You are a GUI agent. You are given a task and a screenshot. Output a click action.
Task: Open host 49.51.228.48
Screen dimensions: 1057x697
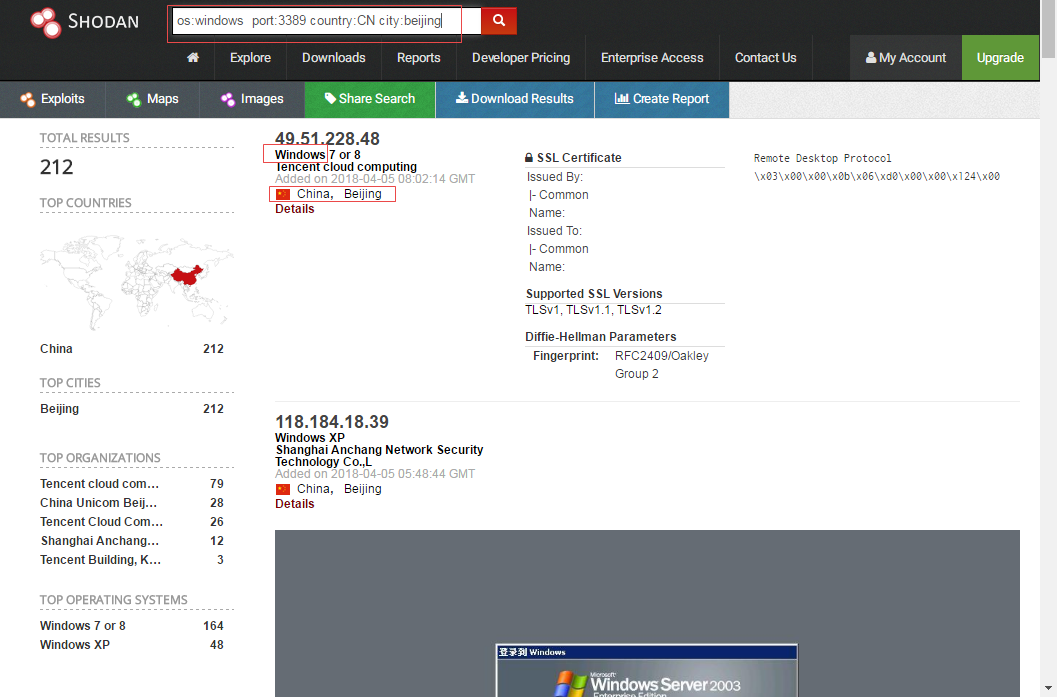[327, 138]
